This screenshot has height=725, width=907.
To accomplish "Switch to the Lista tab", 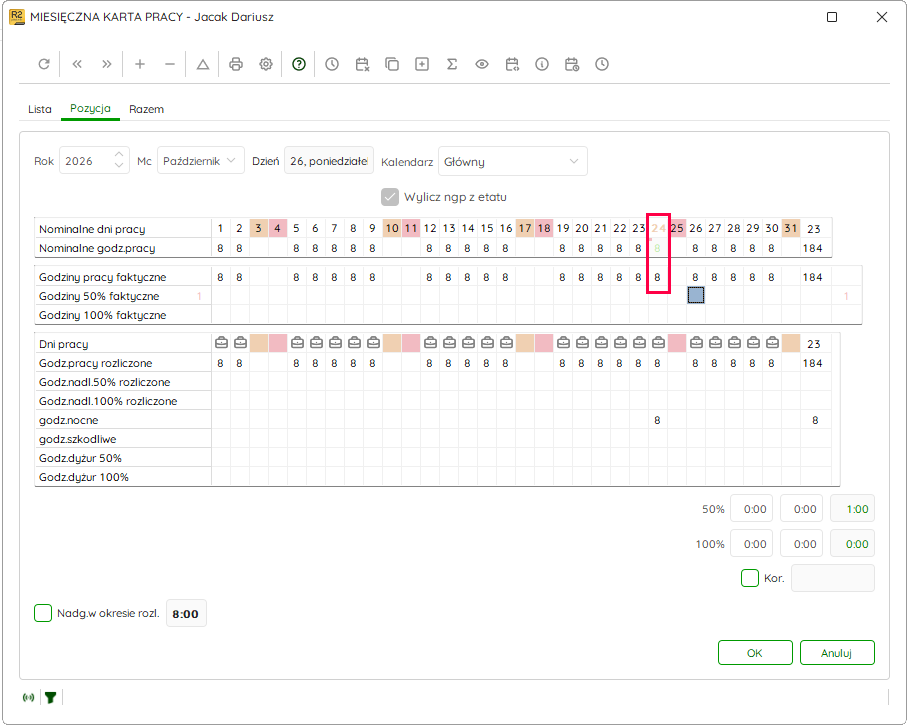I will pos(40,109).
